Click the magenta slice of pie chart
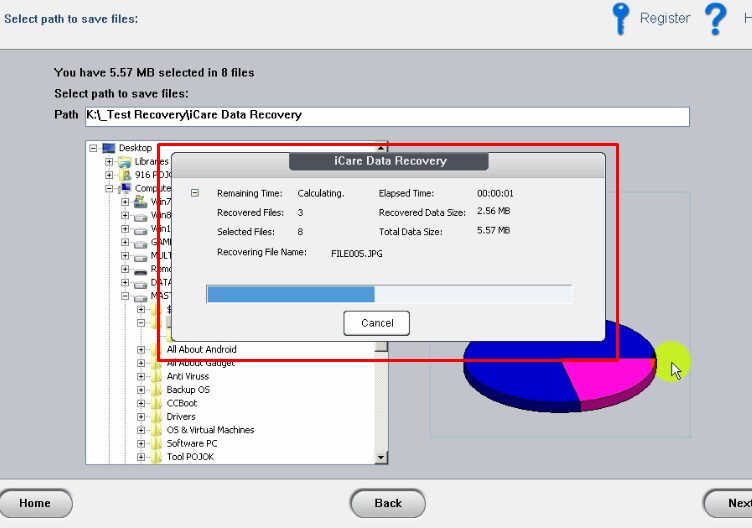 (609, 379)
